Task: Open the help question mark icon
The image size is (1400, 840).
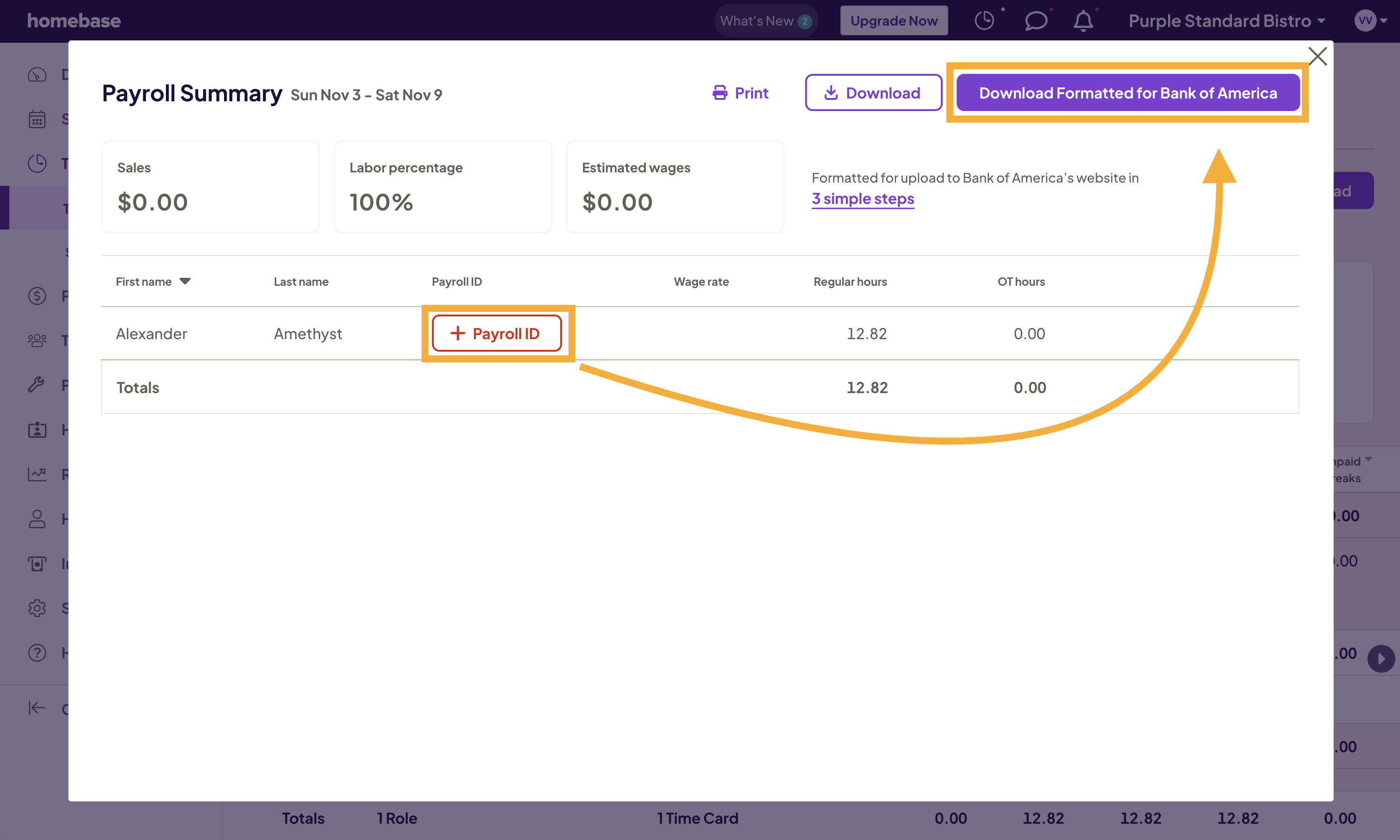Action: coord(37,653)
